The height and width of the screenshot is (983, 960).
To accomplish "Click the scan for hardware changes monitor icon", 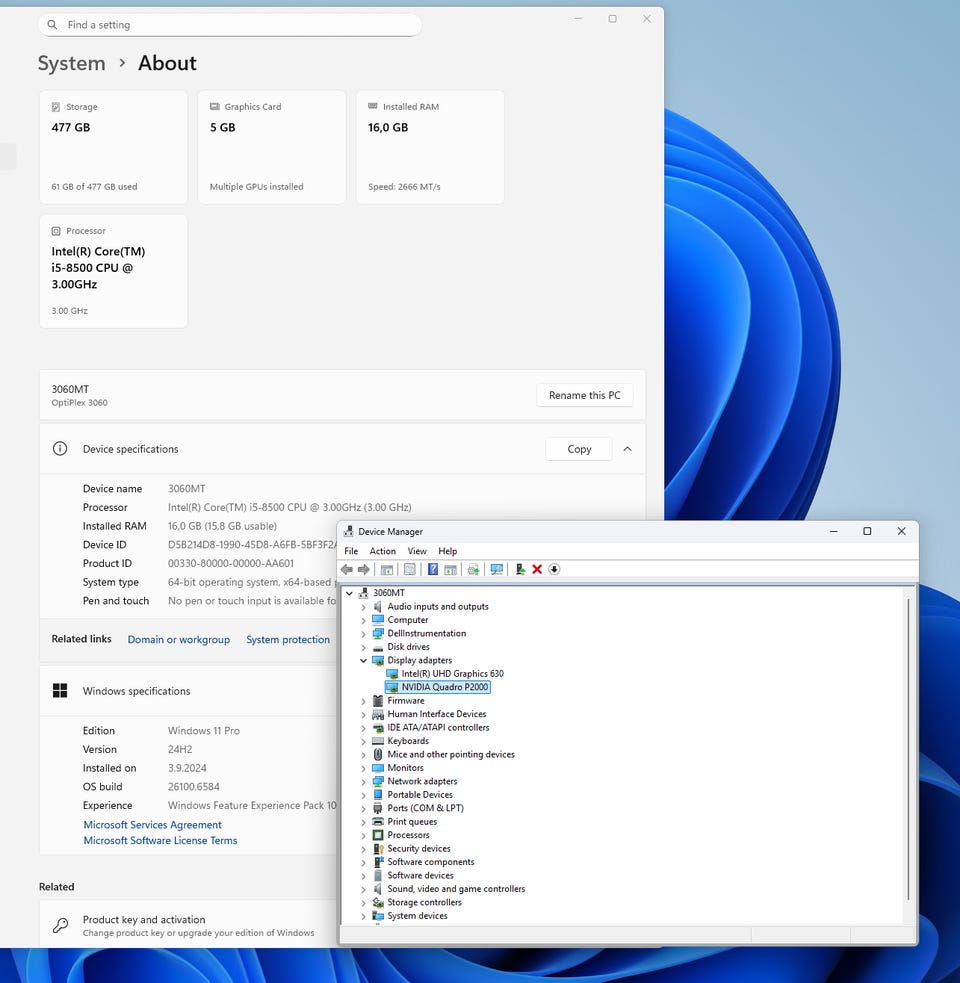I will 496,569.
